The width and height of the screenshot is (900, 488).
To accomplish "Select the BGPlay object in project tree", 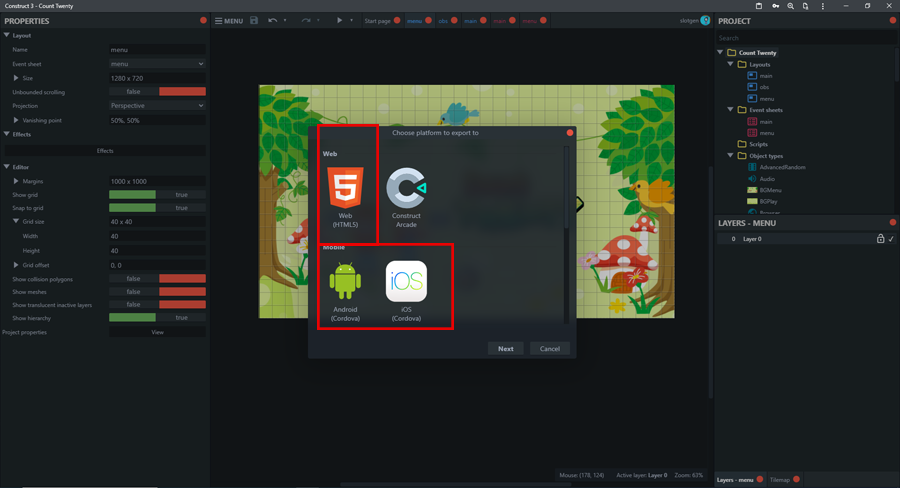I will pyautogui.click(x=768, y=202).
